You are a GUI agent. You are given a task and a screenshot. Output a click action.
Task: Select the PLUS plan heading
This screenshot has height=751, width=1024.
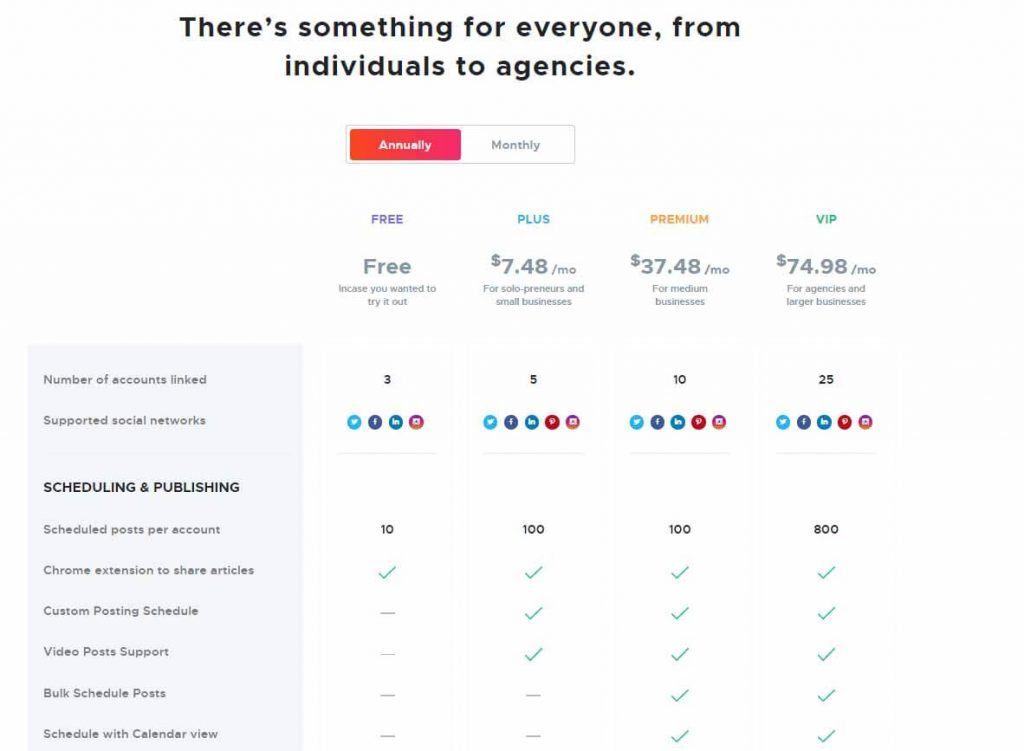point(534,219)
